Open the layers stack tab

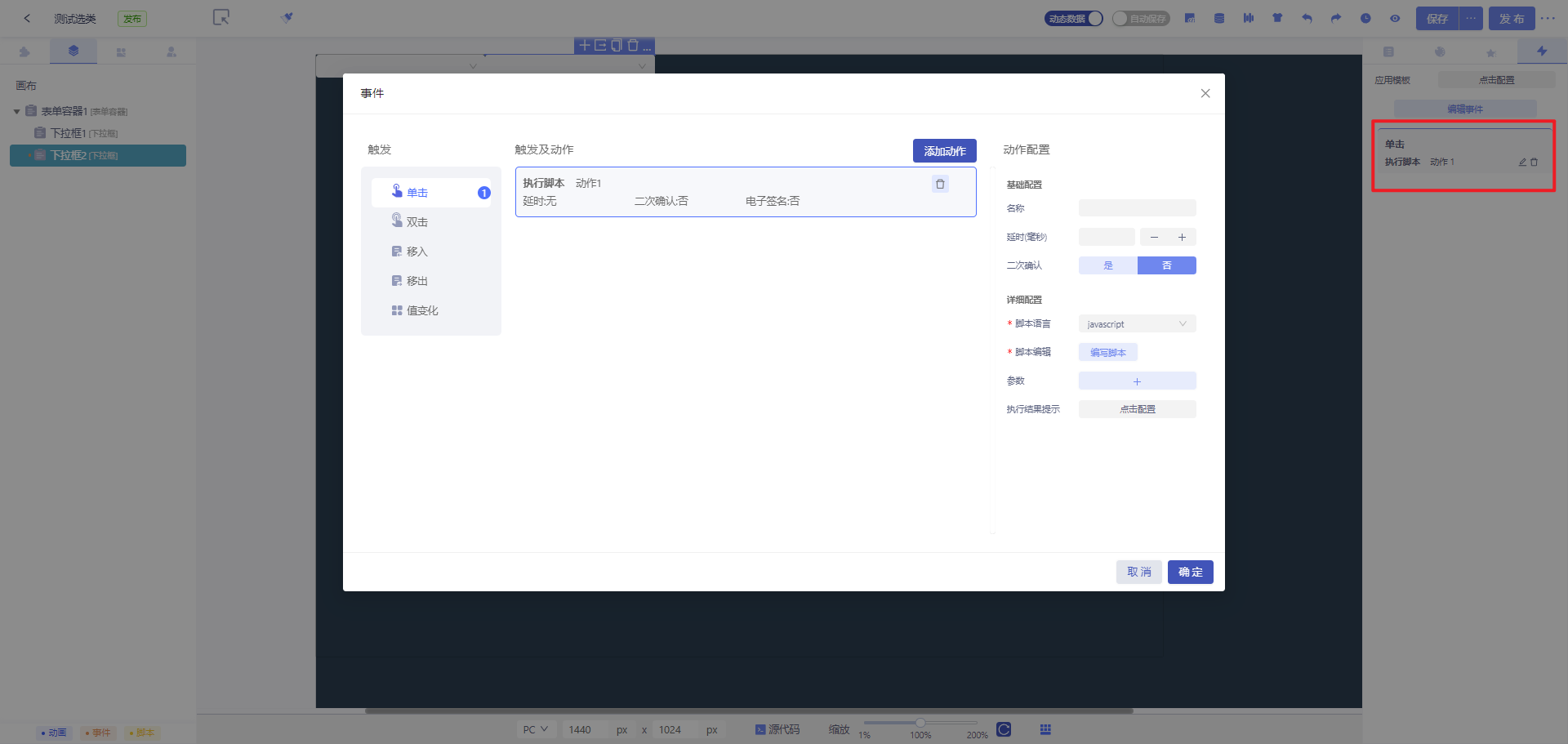(73, 51)
